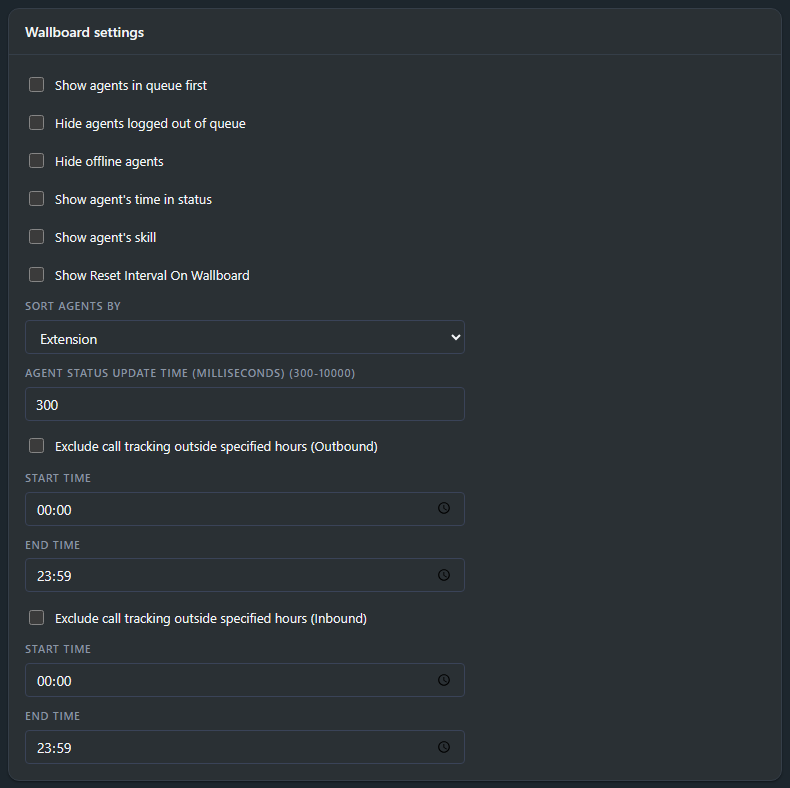Select the Outbound Start Time 00:00 field

245,509
